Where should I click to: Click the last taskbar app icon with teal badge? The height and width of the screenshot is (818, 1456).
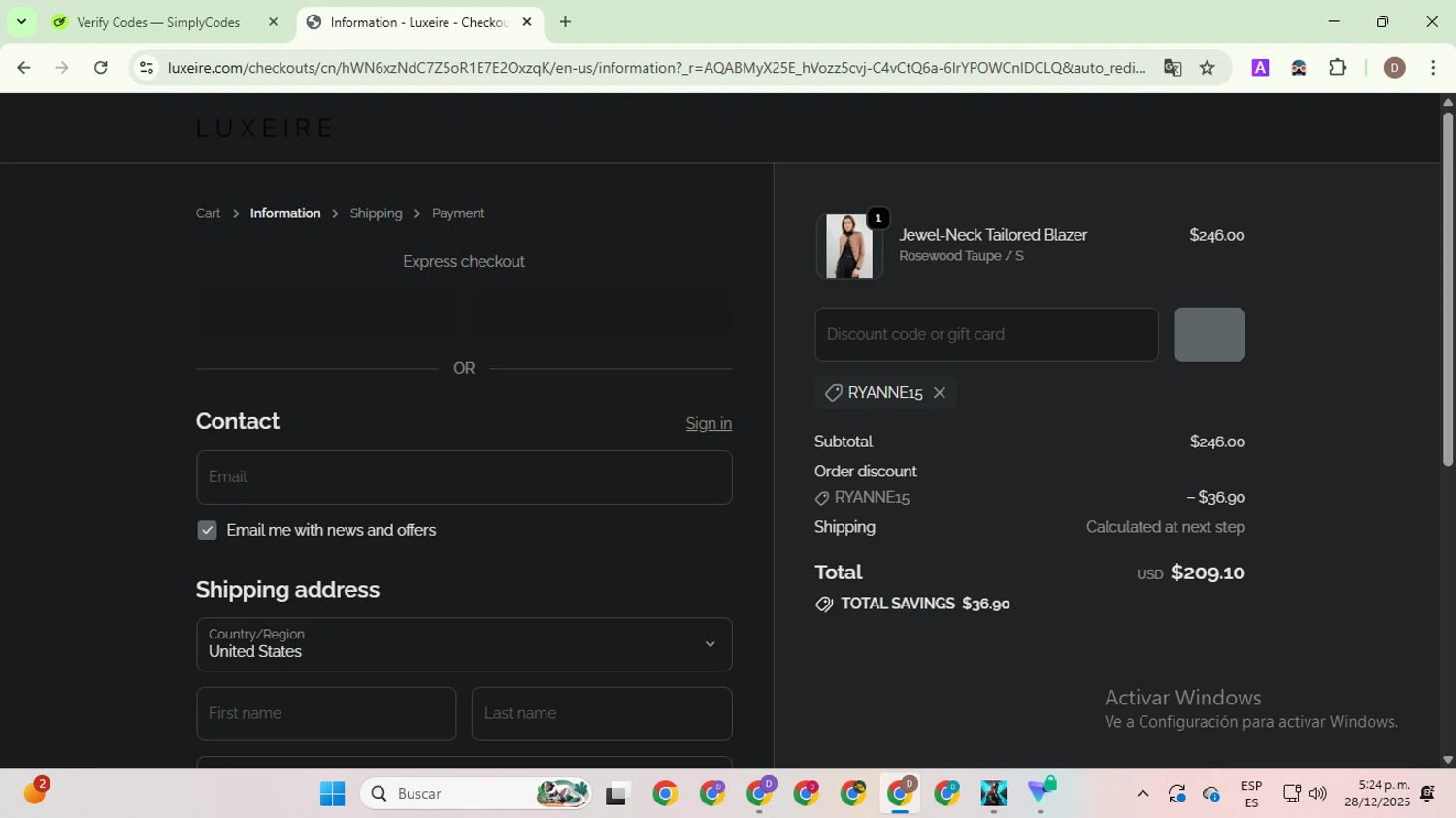point(1042,793)
